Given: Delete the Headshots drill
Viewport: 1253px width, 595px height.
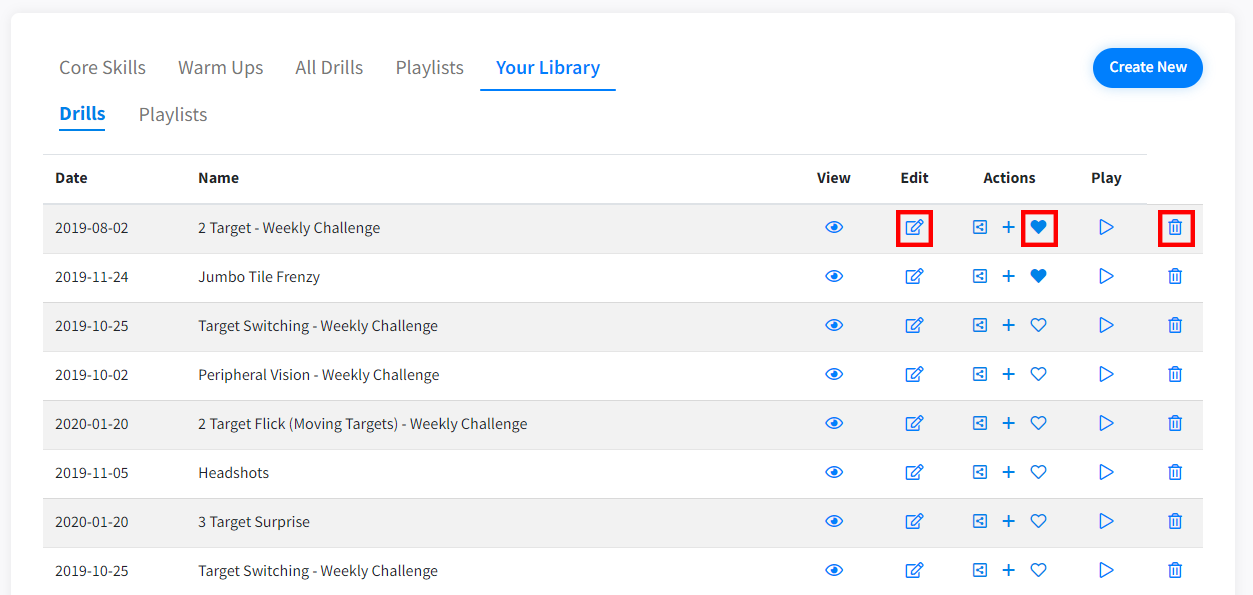Looking at the screenshot, I should tap(1175, 472).
